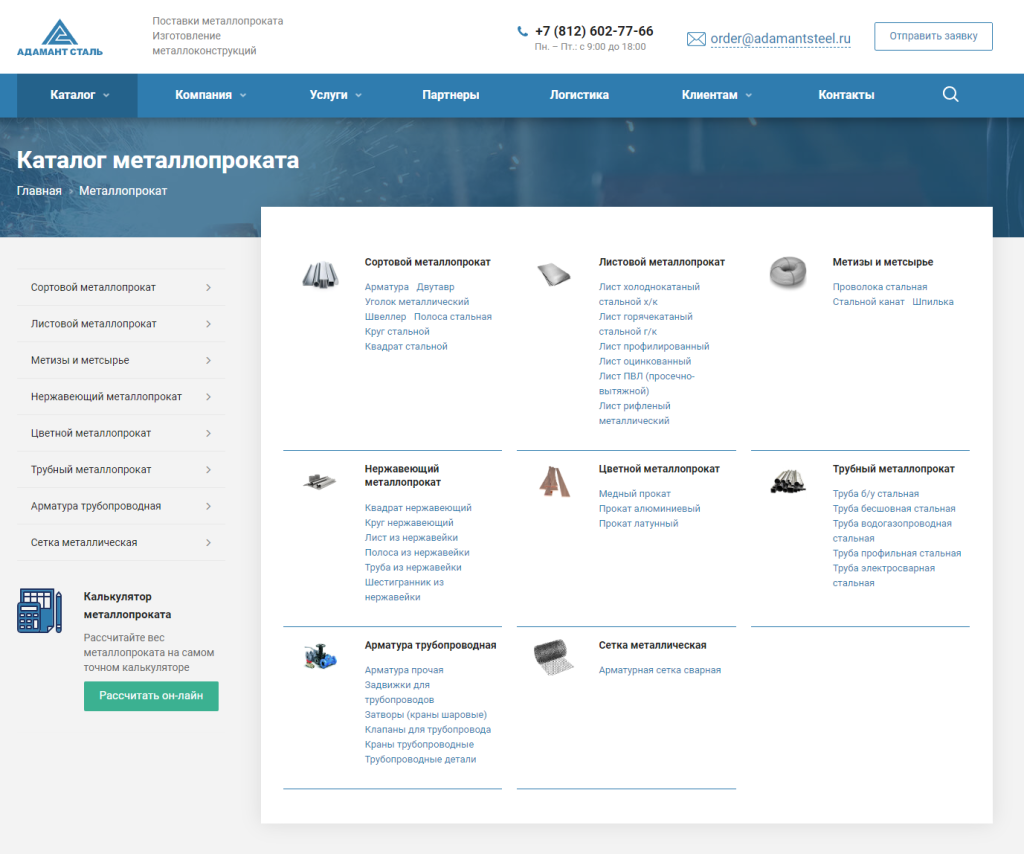Screen dimensions: 1024x854
Task: Expand Трубный металлопрокат sidebar chevron
Action: 208,470
